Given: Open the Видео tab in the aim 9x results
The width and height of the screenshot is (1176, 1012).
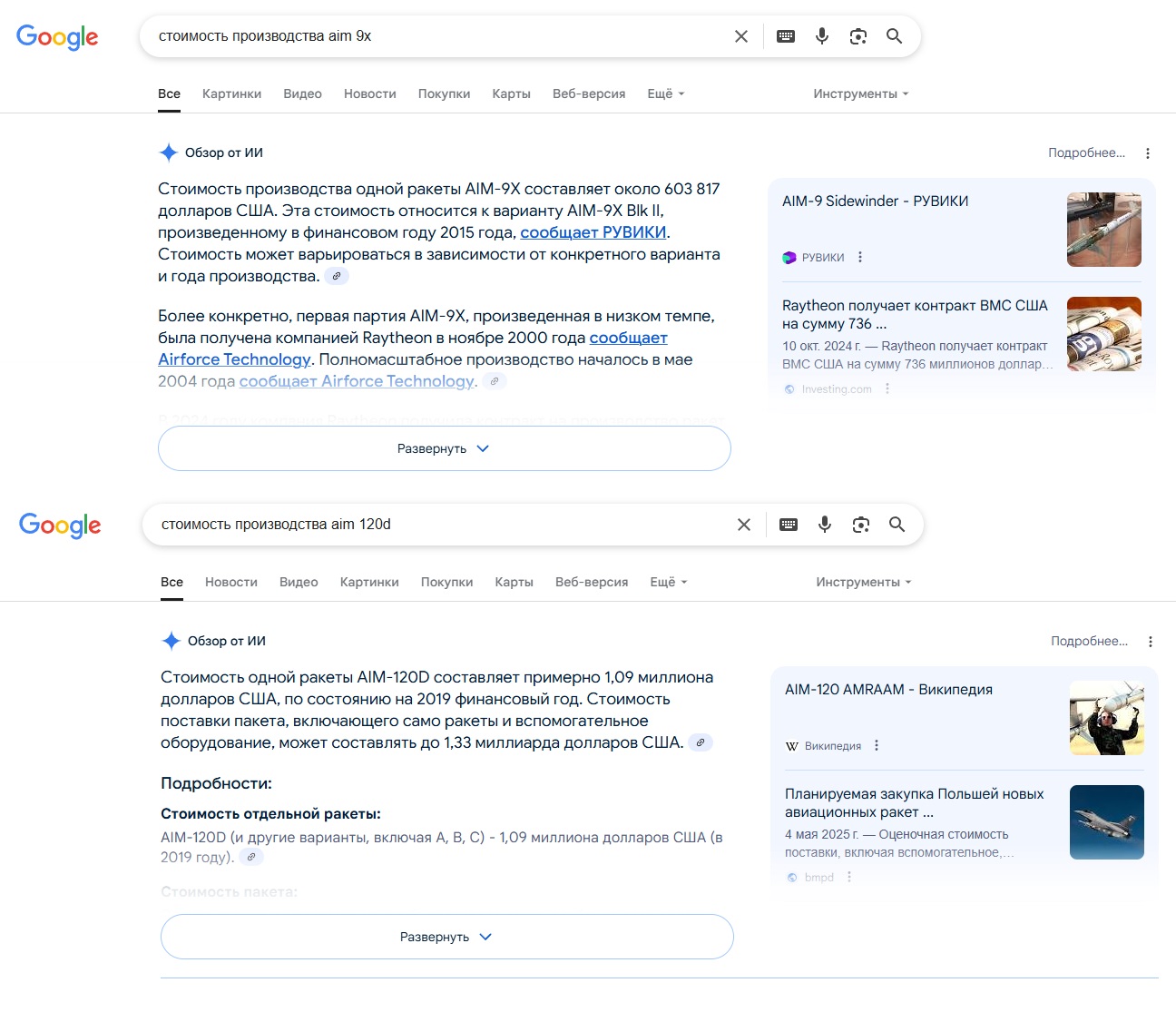Looking at the screenshot, I should [x=302, y=93].
